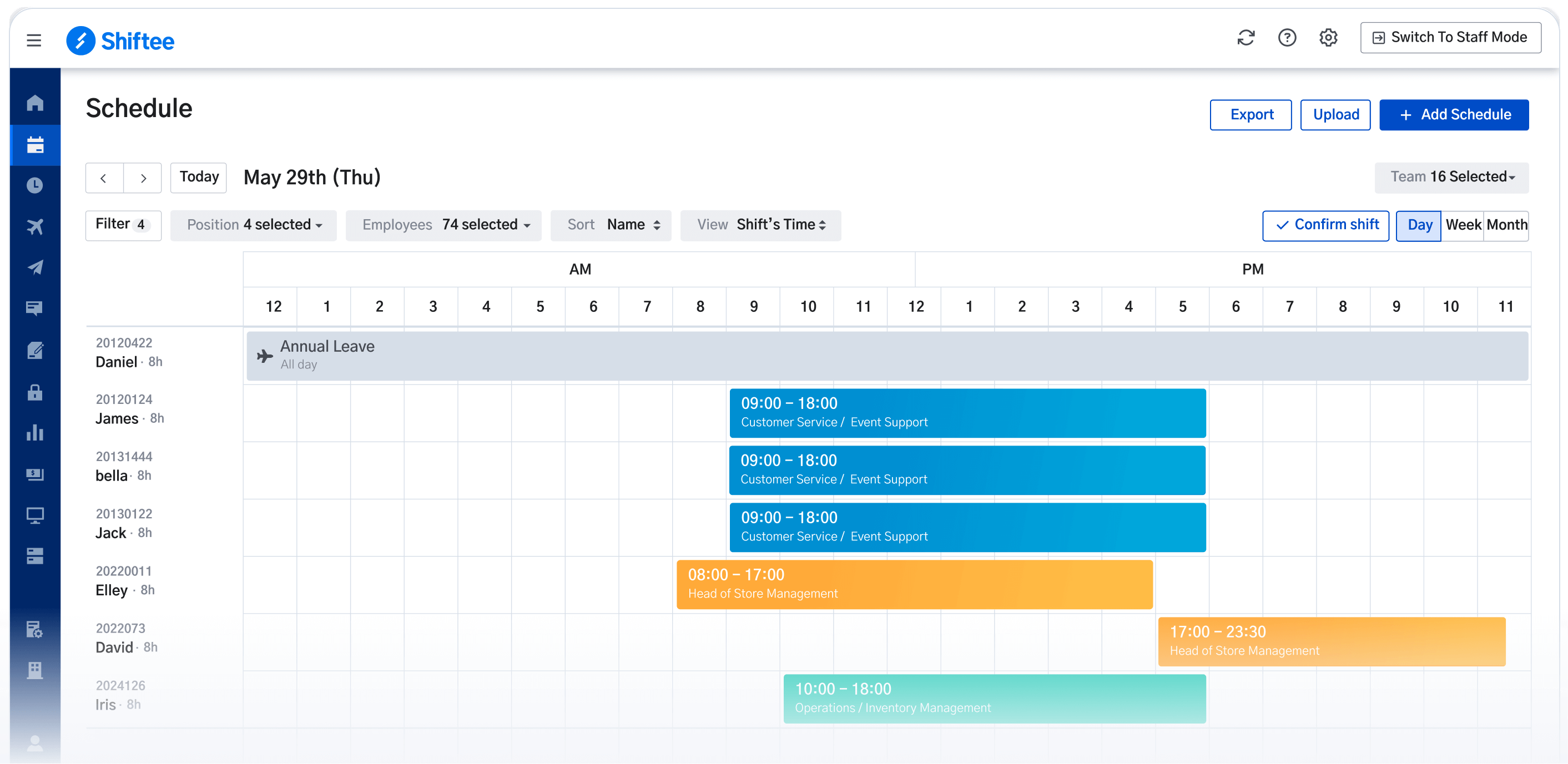The image size is (1568, 764).
Task: Switch to Day view
Action: [x=1419, y=226]
